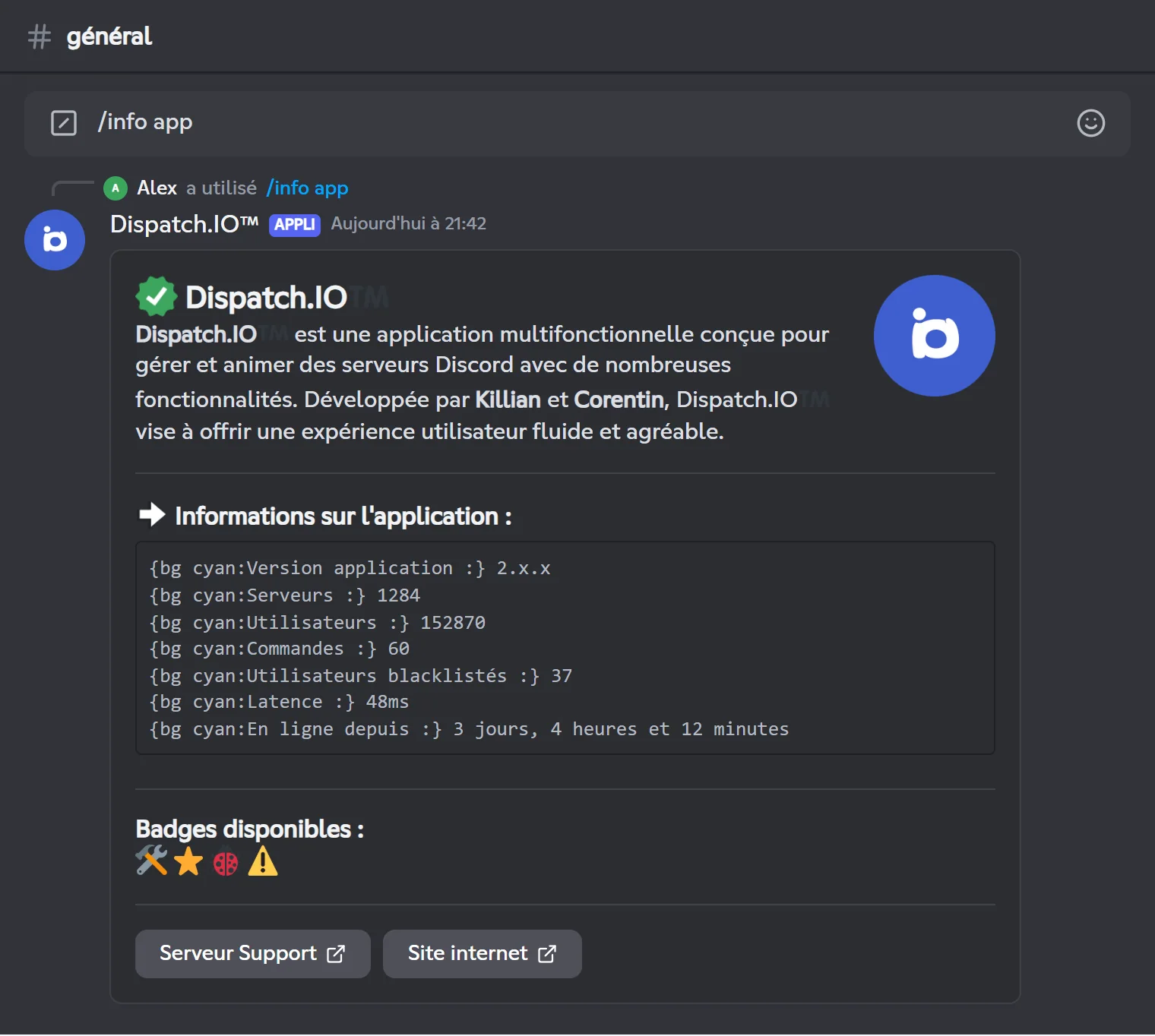Click the En ligne depuis uptime line

pos(470,730)
